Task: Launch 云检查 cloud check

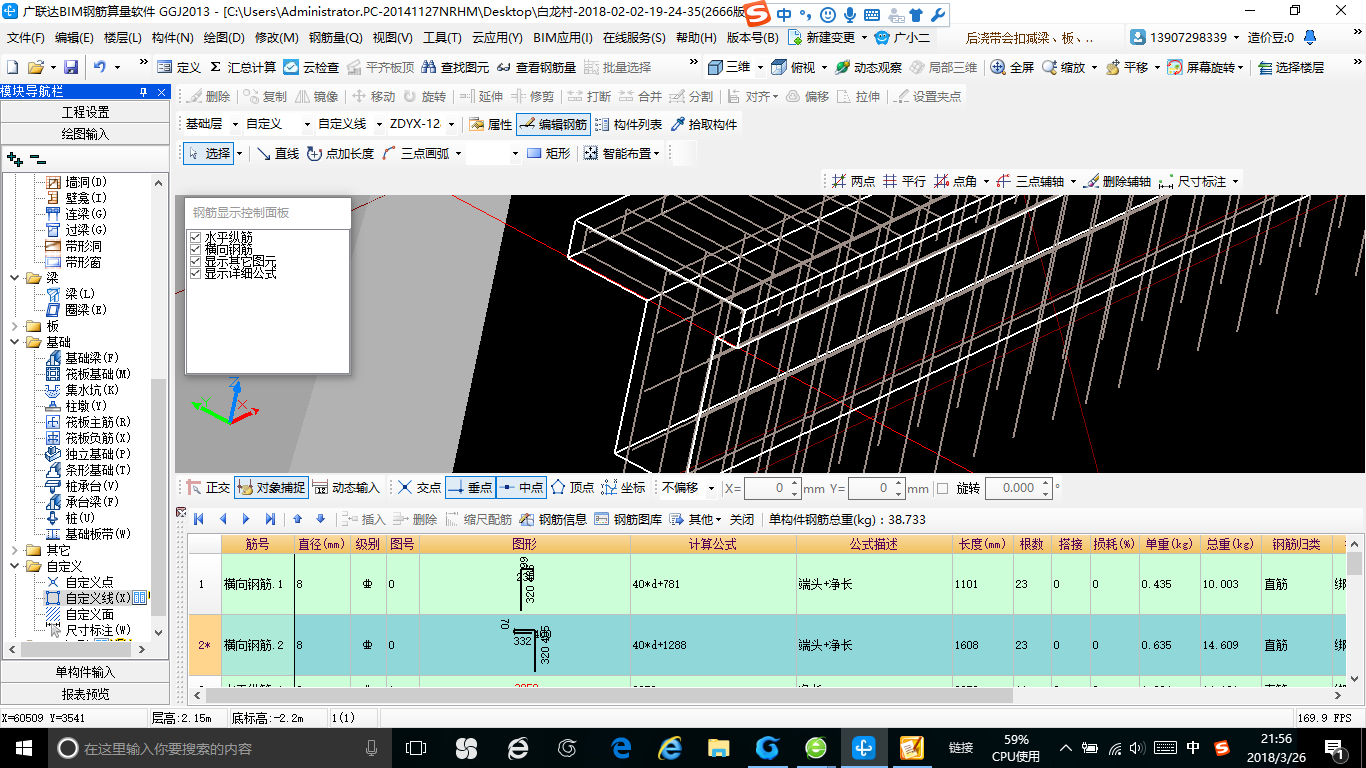Action: coord(311,67)
